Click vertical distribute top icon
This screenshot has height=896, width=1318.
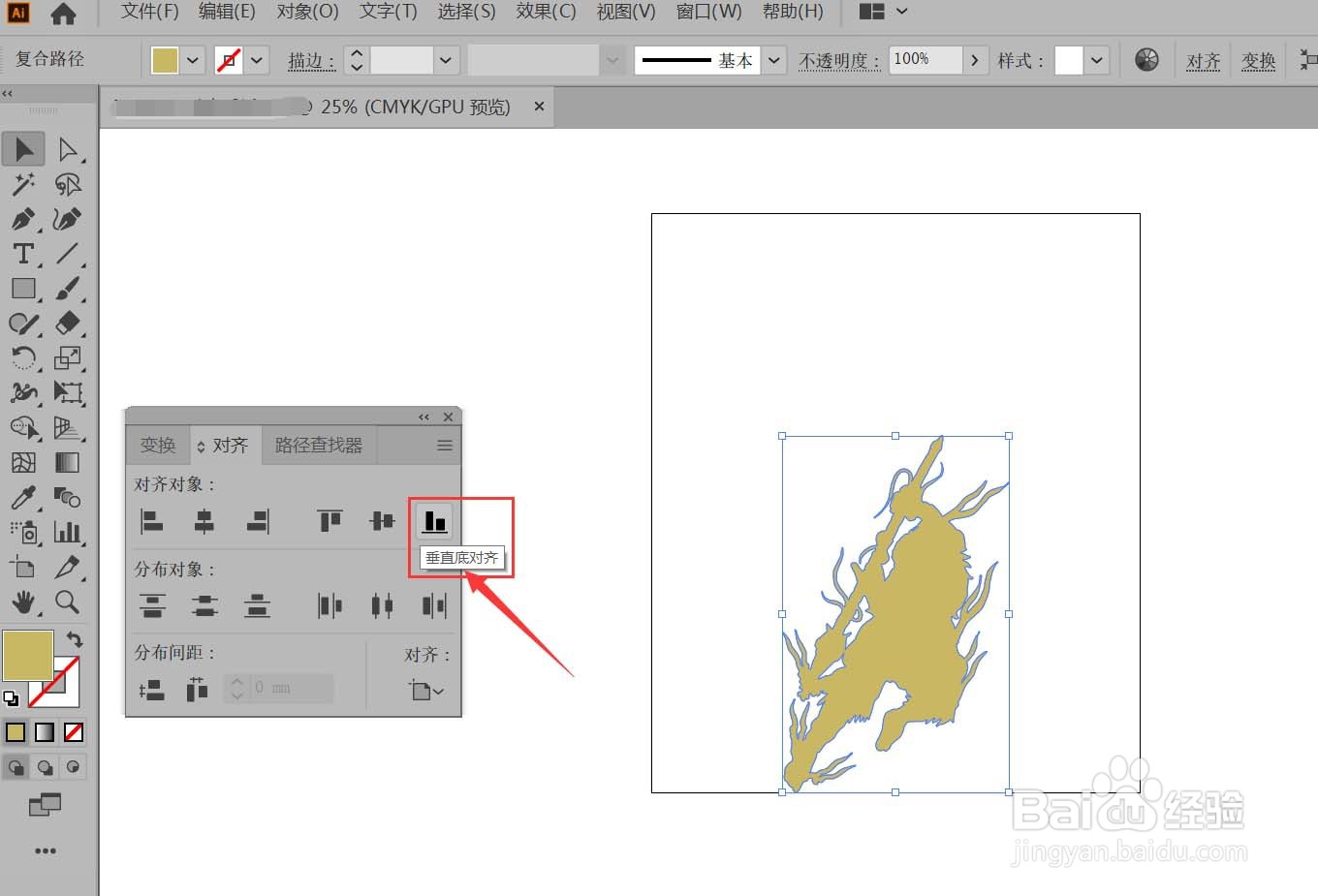152,606
